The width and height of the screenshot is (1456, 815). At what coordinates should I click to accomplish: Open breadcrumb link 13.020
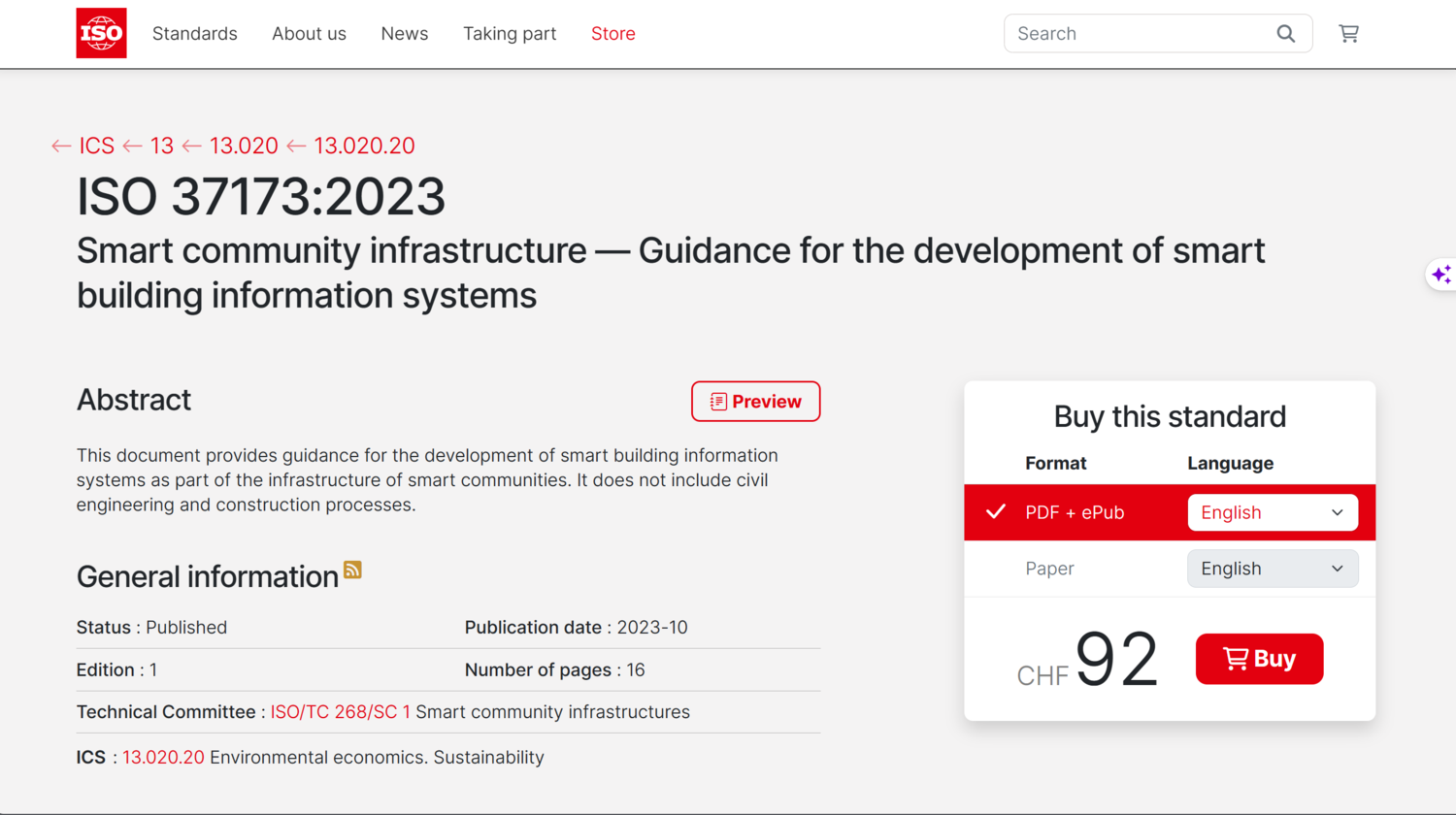(x=244, y=146)
